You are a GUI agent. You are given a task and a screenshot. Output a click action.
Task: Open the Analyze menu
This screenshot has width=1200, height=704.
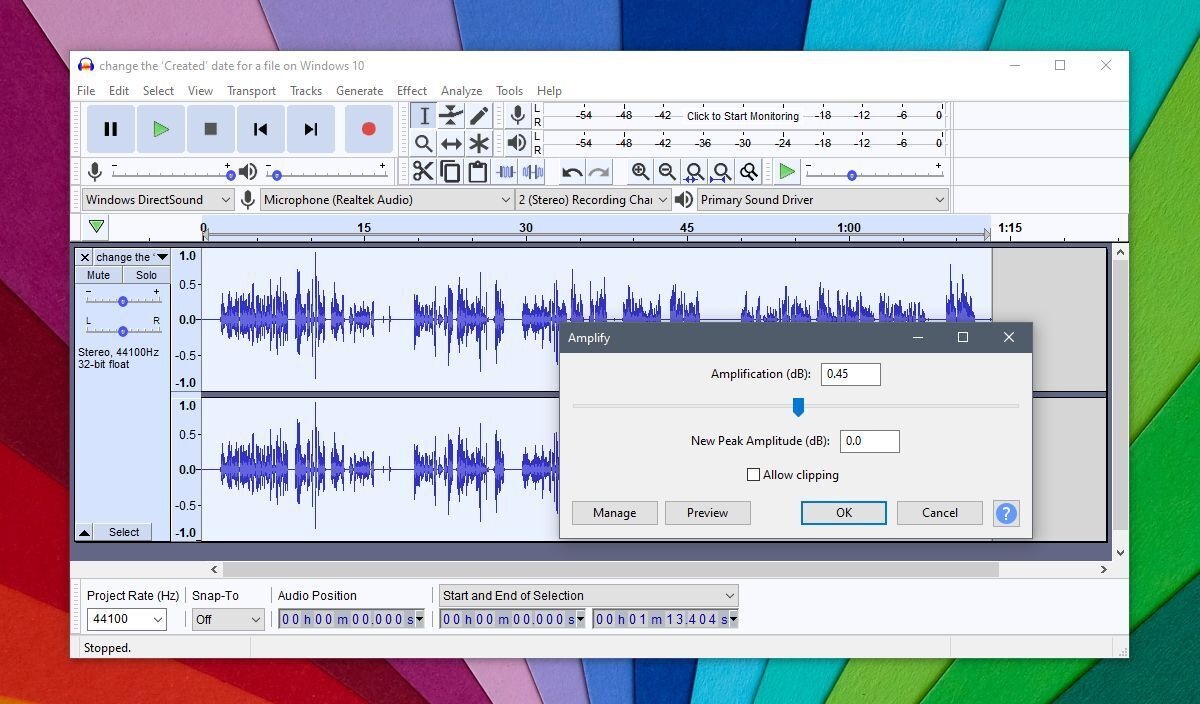coord(461,90)
